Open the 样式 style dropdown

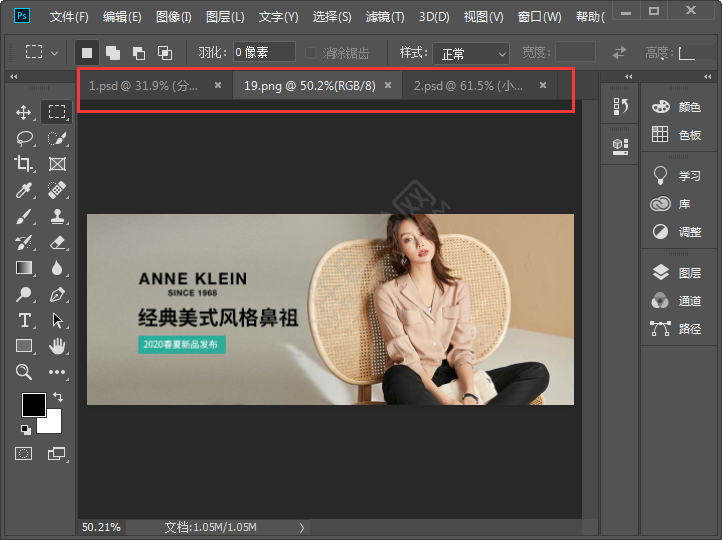tap(471, 54)
